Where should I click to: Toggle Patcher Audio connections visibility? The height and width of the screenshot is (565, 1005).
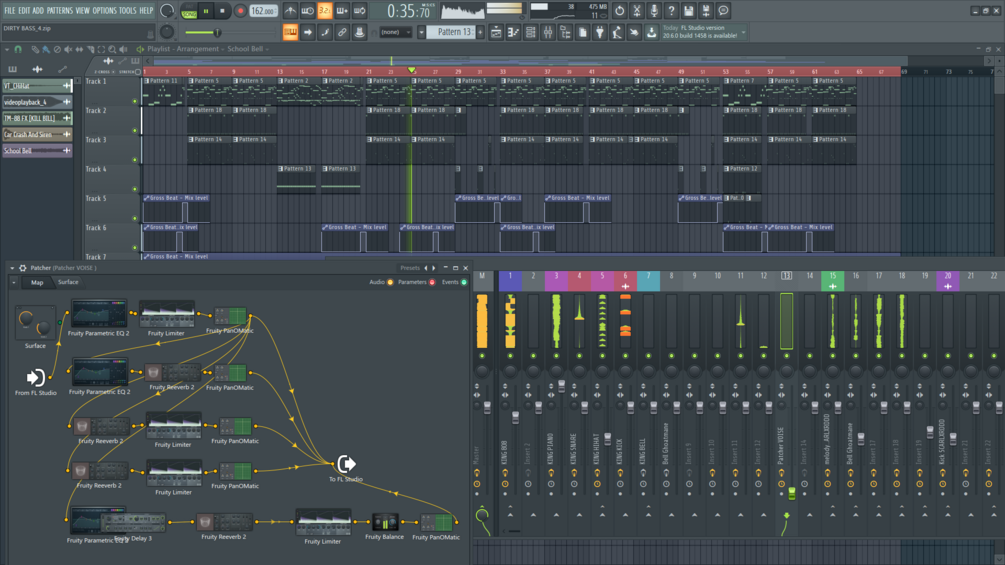390,282
